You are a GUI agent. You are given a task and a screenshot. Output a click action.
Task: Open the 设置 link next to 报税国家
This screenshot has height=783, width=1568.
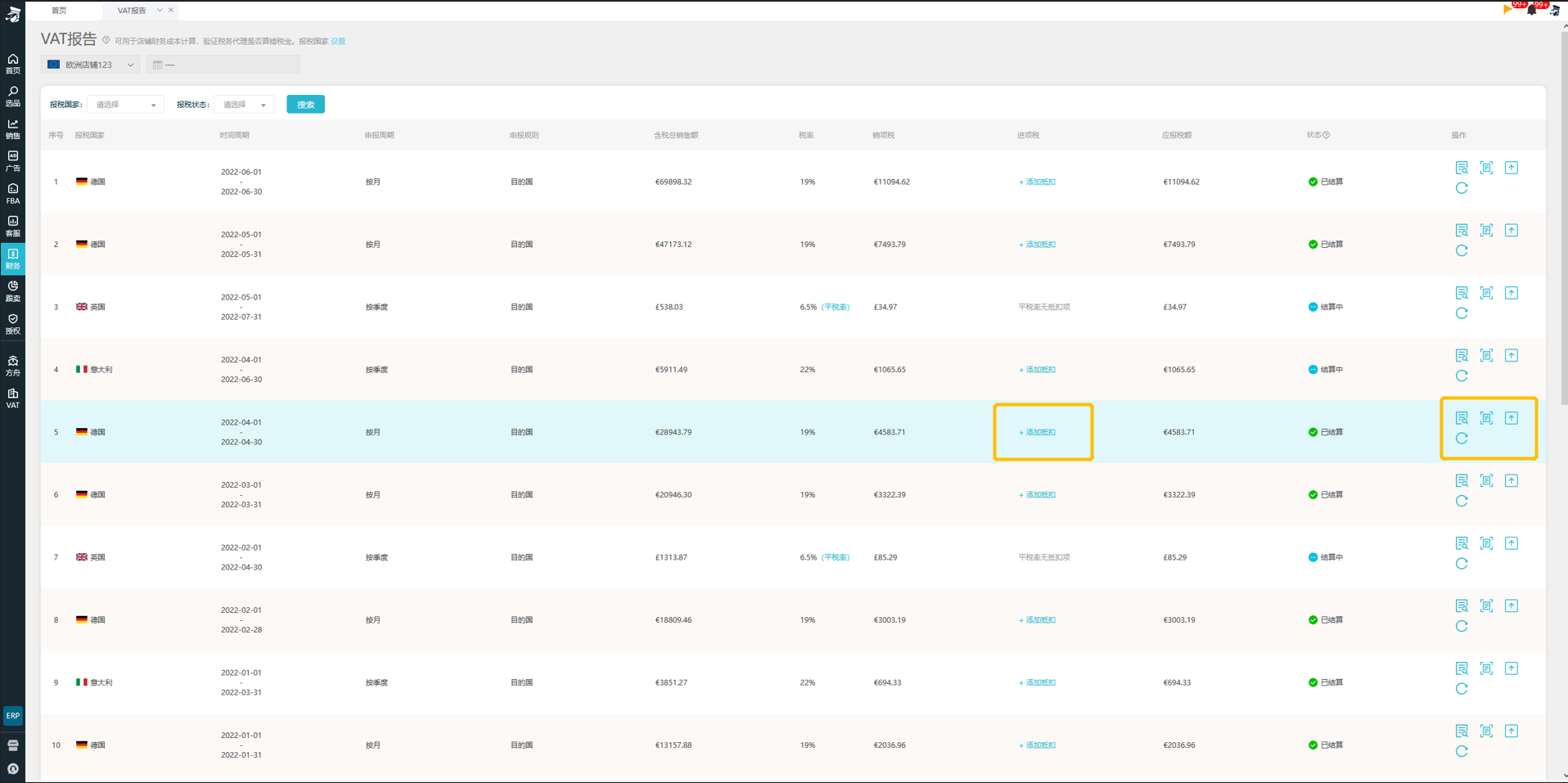tap(338, 41)
